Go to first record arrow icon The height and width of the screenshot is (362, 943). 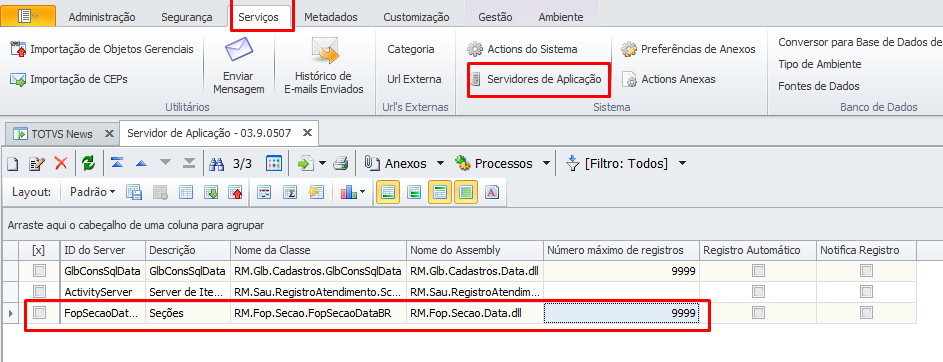click(x=117, y=163)
